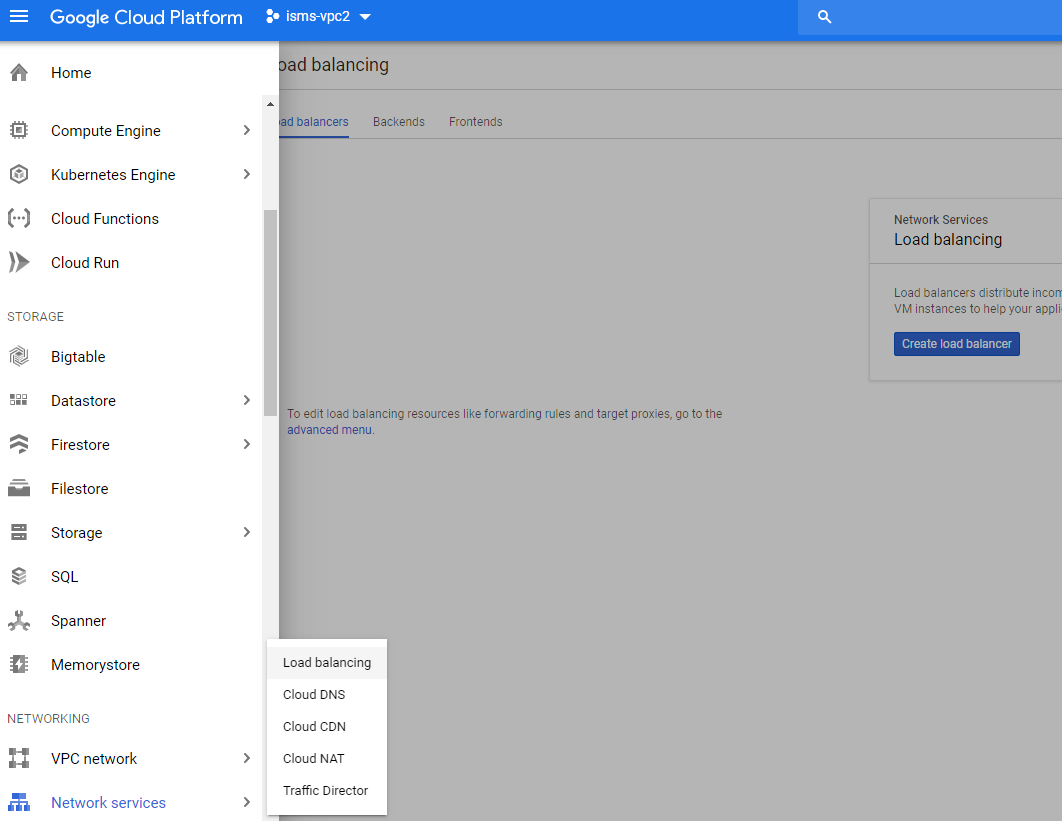The height and width of the screenshot is (821, 1062).
Task: Expand the Compute Engine submenu chevron
Action: tap(247, 130)
